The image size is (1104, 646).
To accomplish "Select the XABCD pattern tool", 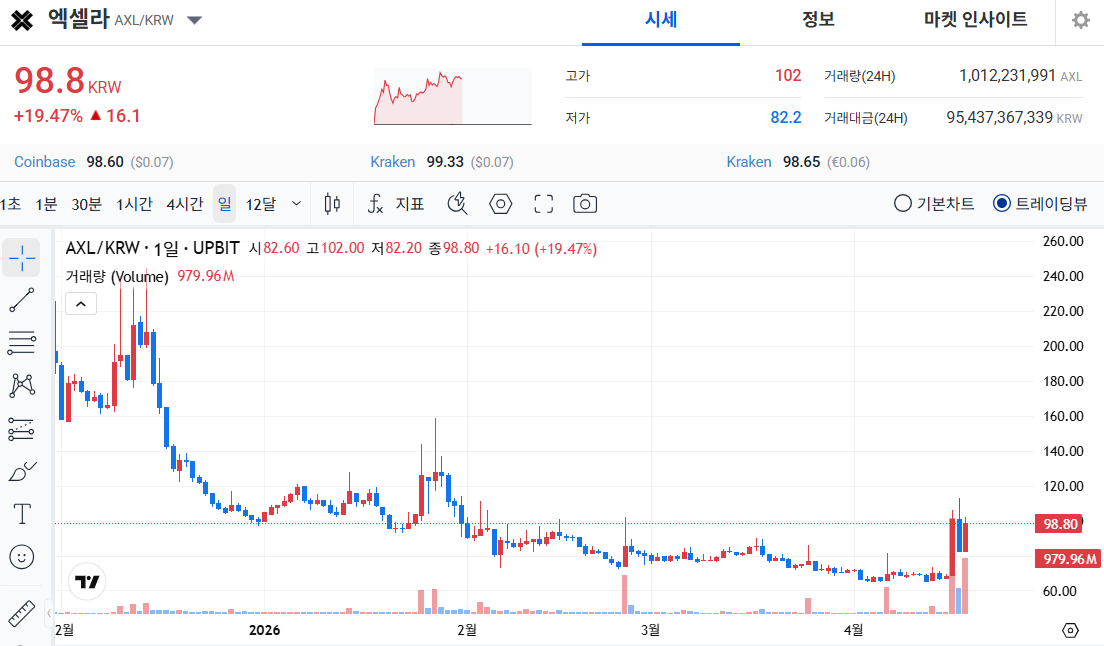I will click(22, 386).
